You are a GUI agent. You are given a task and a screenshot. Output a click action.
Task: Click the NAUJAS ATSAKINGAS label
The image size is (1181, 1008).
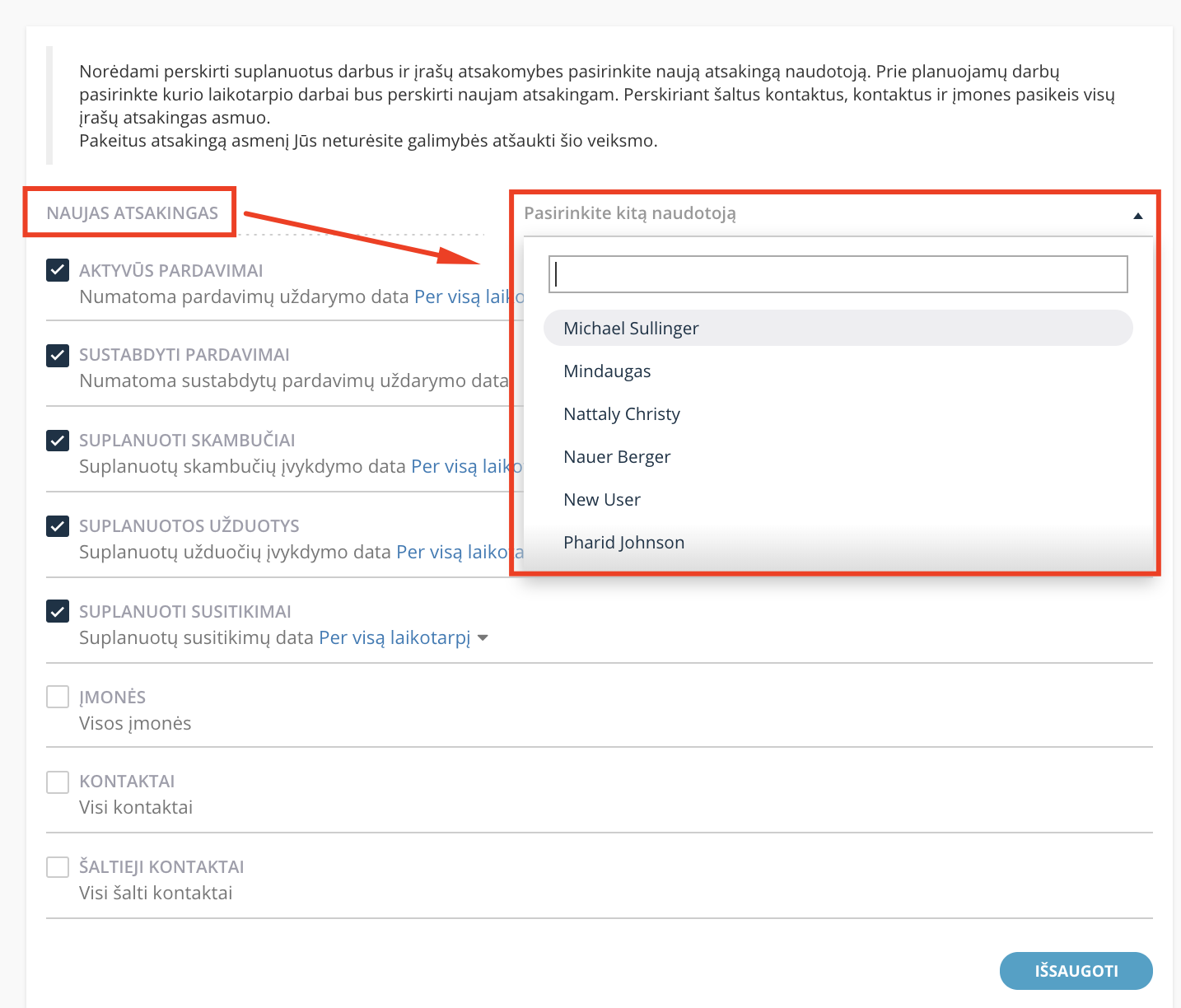click(132, 213)
